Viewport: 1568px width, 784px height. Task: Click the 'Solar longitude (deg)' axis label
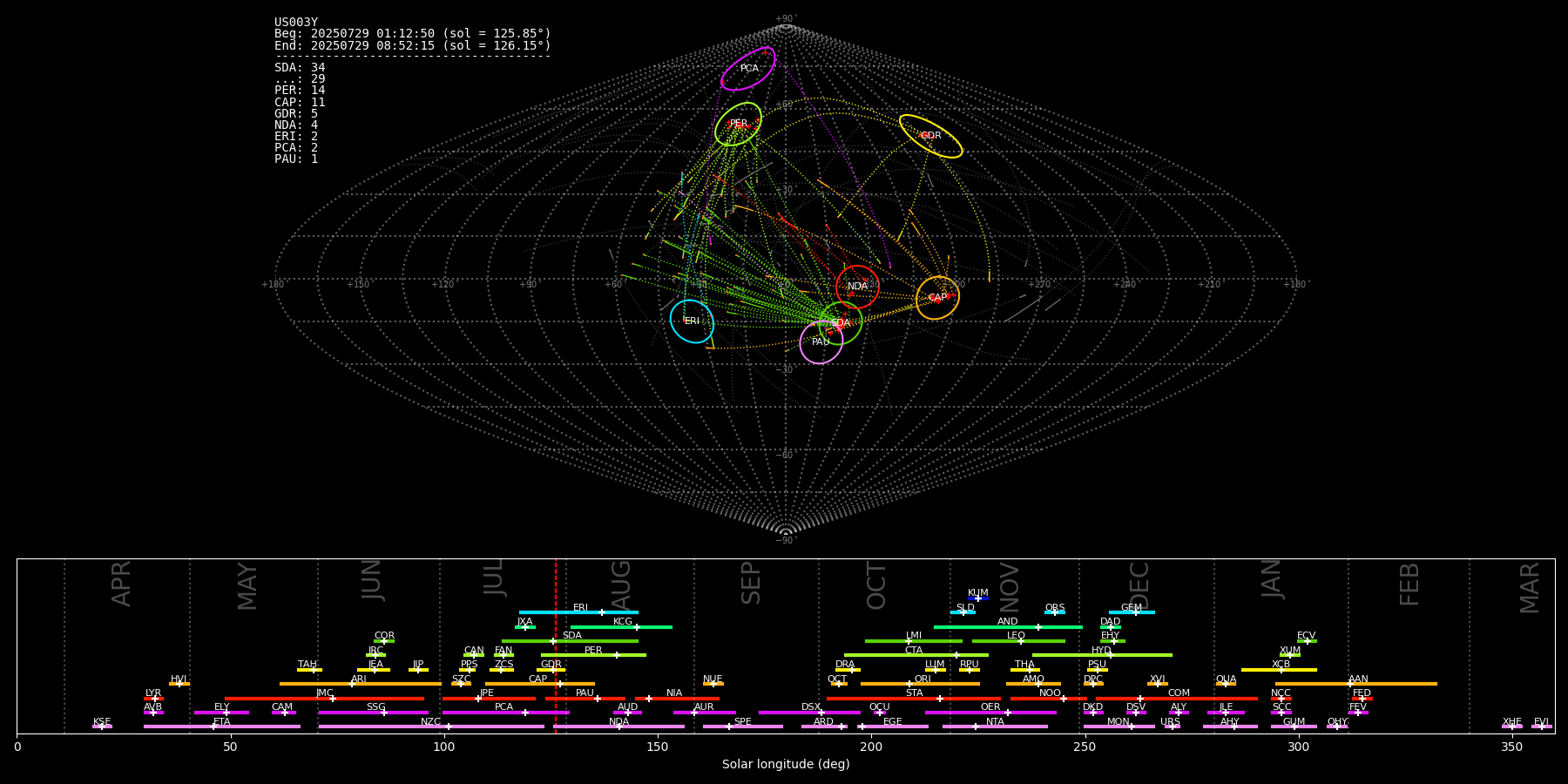tap(786, 764)
